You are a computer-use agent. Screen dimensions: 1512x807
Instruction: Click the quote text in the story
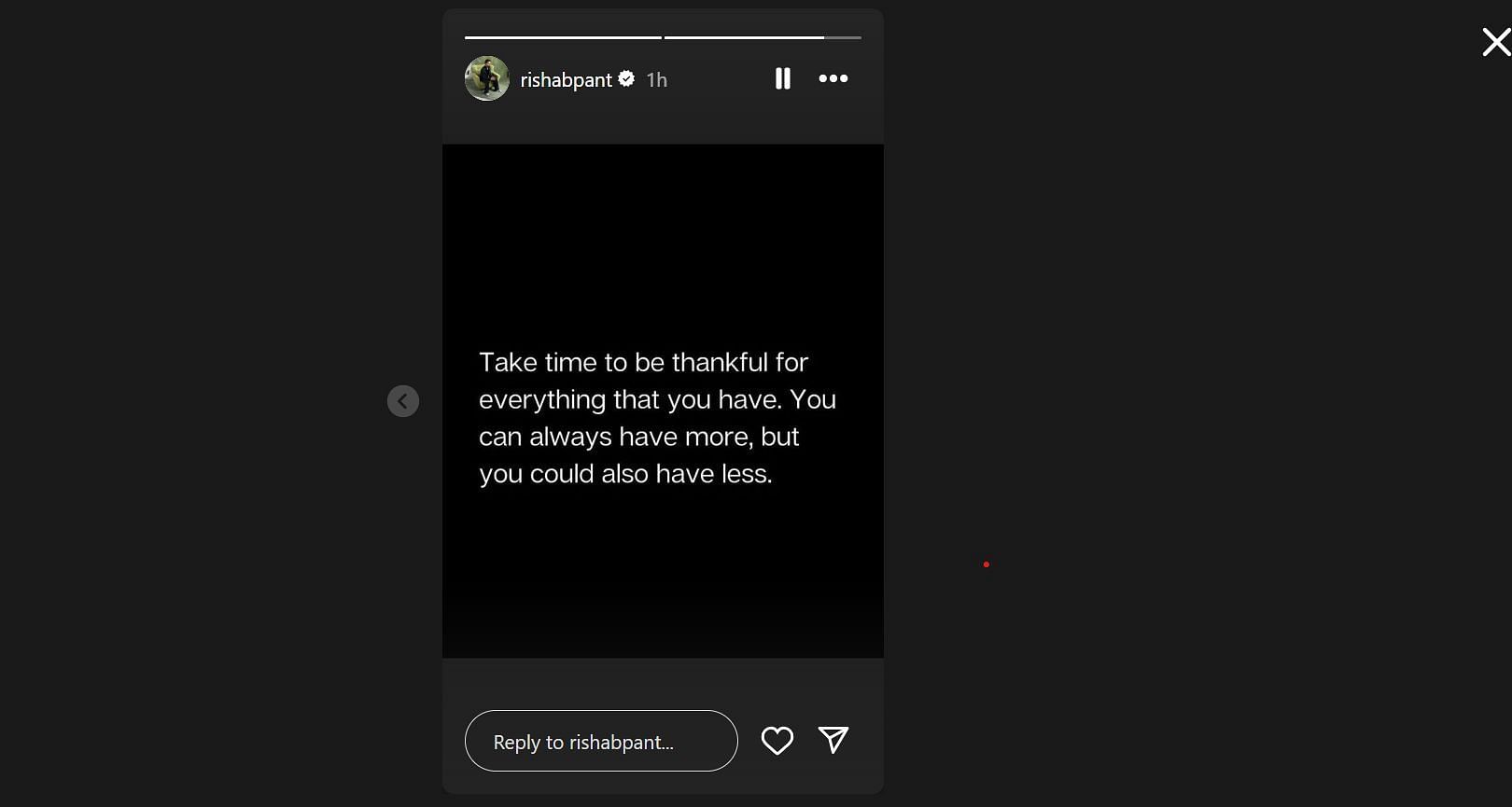click(x=657, y=418)
